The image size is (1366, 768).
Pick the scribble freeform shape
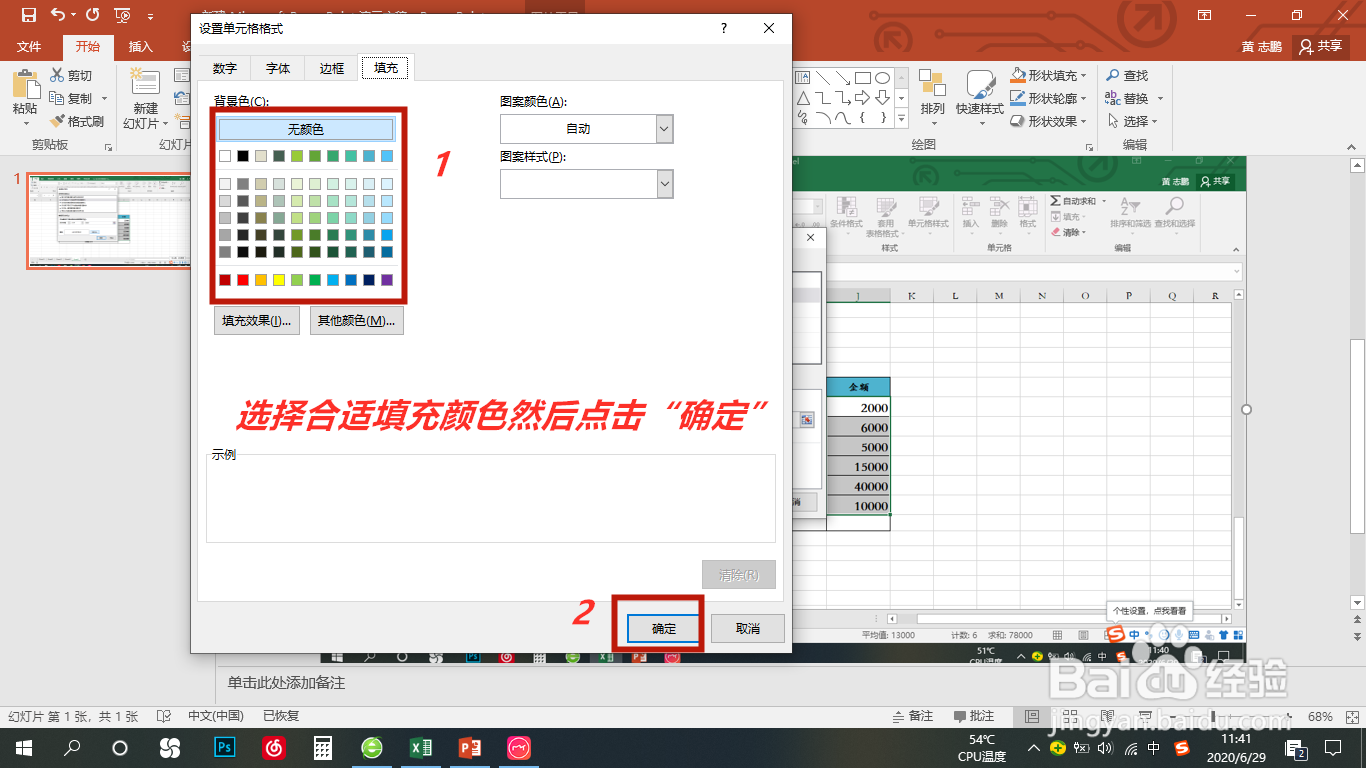pyautogui.click(x=802, y=118)
